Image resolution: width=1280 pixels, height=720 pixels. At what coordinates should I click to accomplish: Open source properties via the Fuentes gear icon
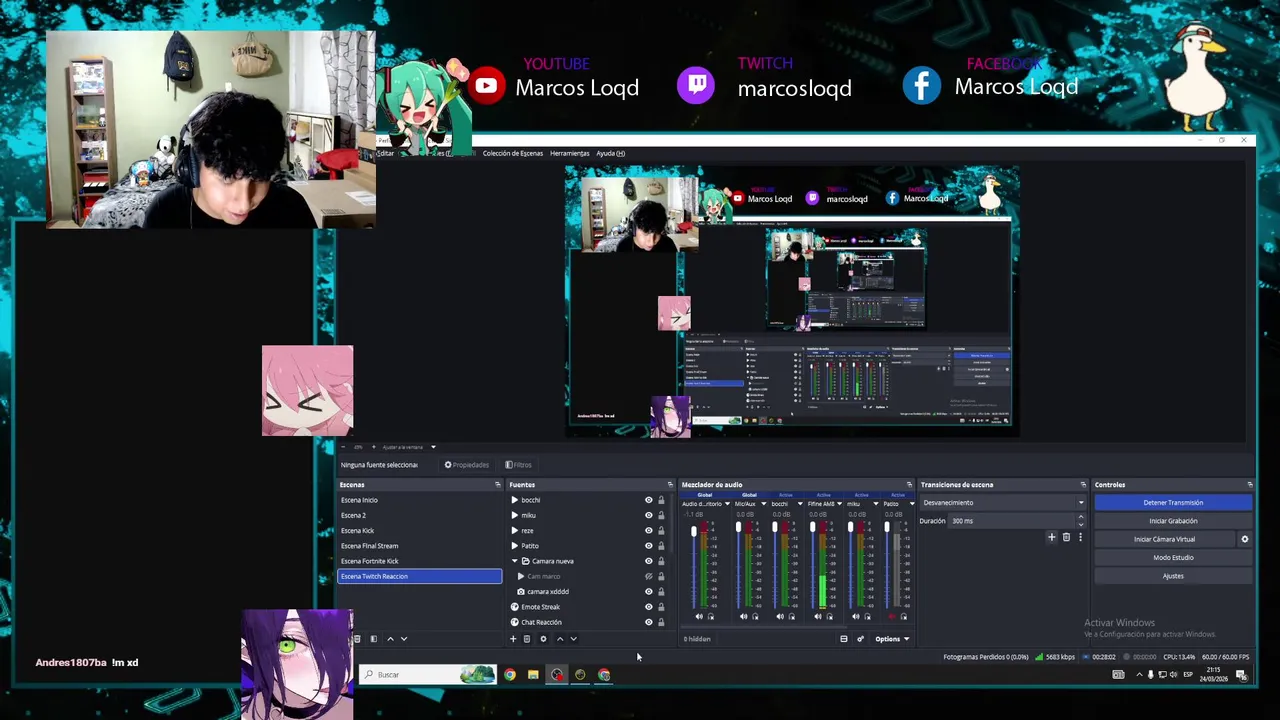tap(543, 639)
